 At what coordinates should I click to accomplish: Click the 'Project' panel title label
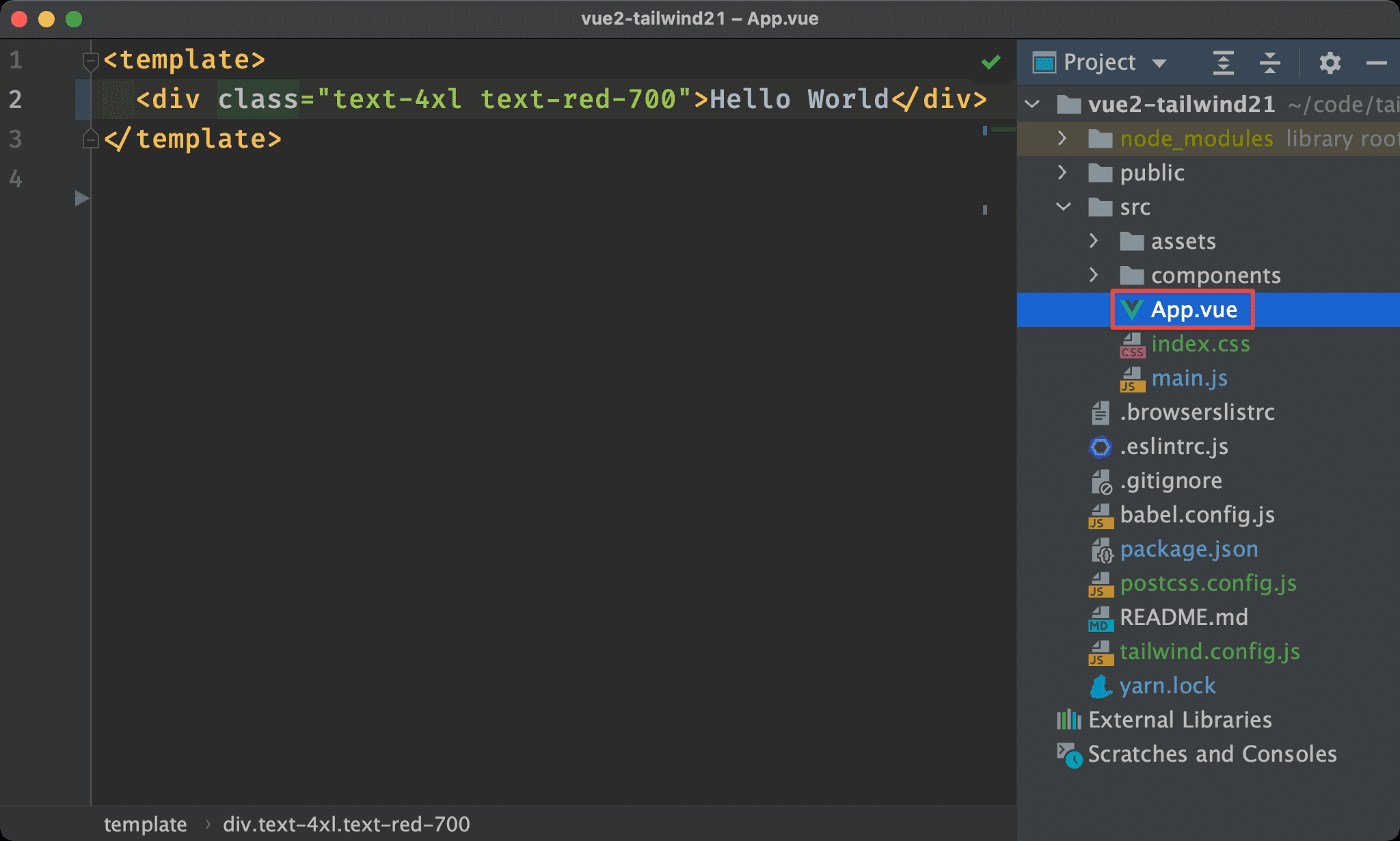(x=1099, y=63)
